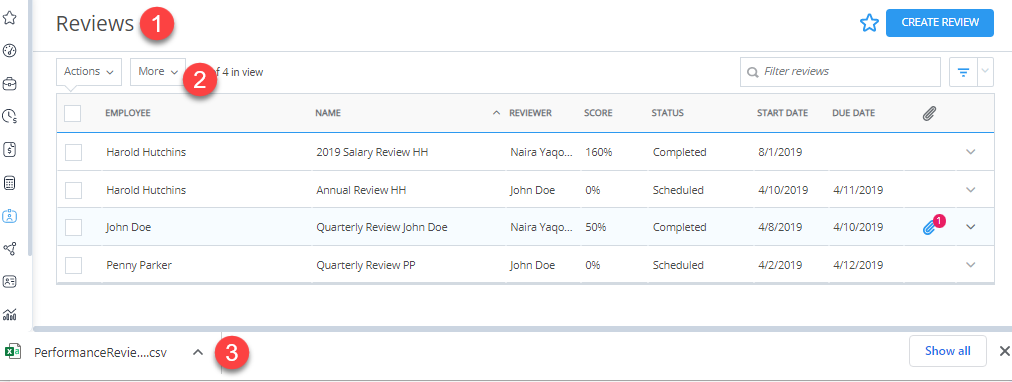Image resolution: width=1012 pixels, height=382 pixels.
Task: Open the dollar document sidebar icon
Action: [9, 150]
